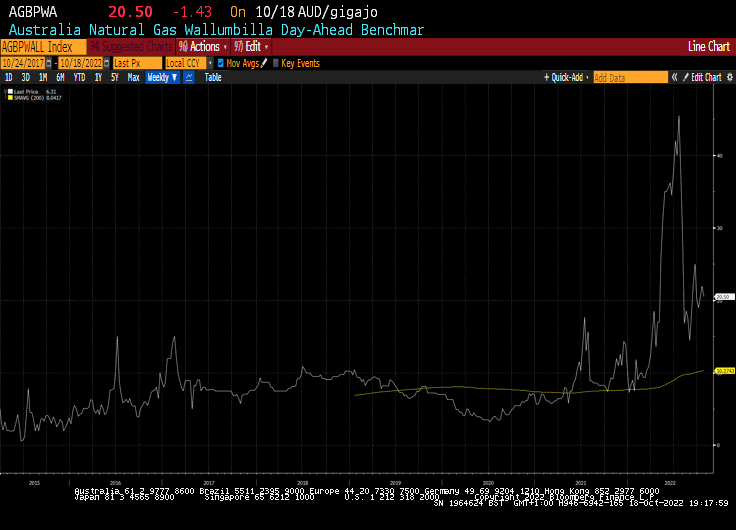Enable the Key Events checkbox
736x530 pixels.
pos(275,63)
